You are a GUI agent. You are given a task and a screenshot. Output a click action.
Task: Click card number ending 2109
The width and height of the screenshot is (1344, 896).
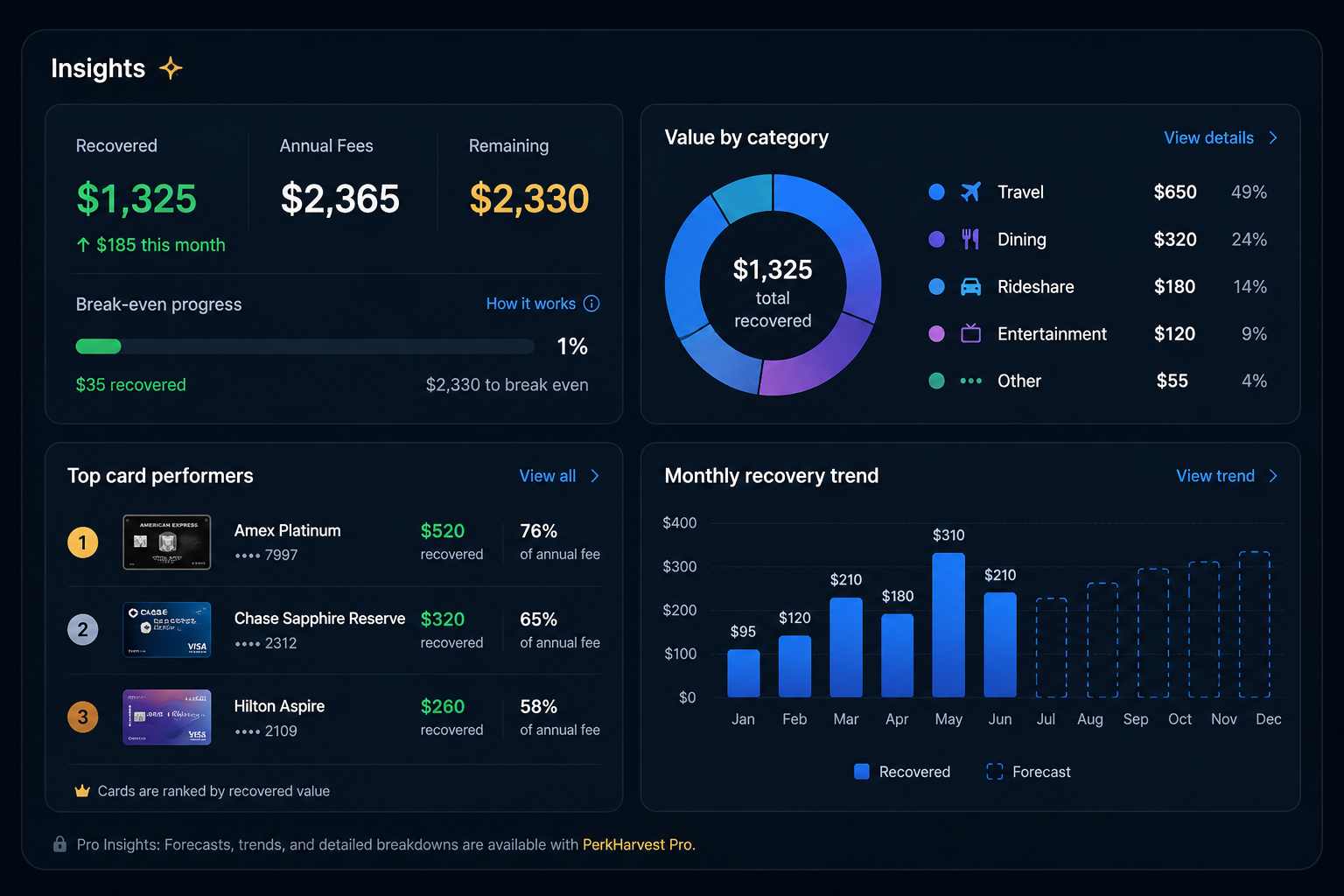point(266,731)
